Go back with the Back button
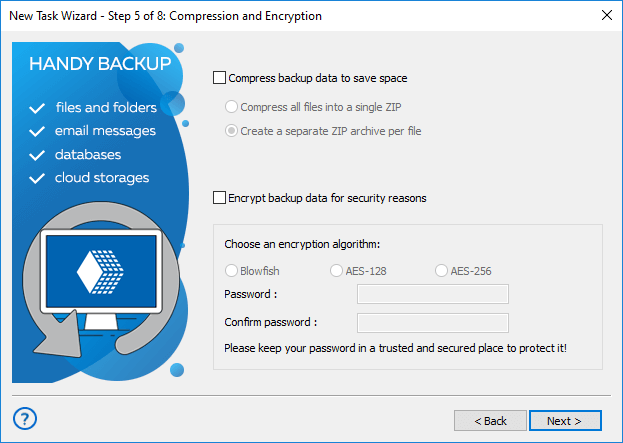 490,420
